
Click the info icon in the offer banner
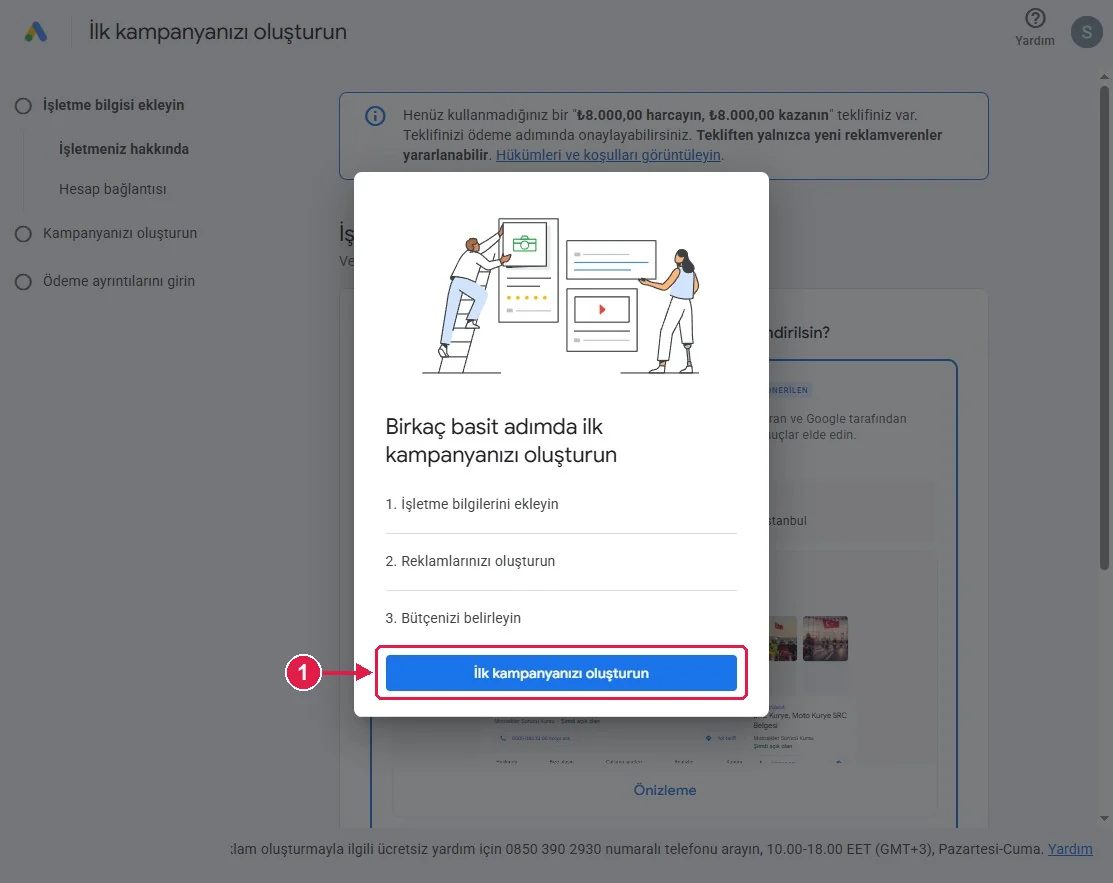[375, 116]
